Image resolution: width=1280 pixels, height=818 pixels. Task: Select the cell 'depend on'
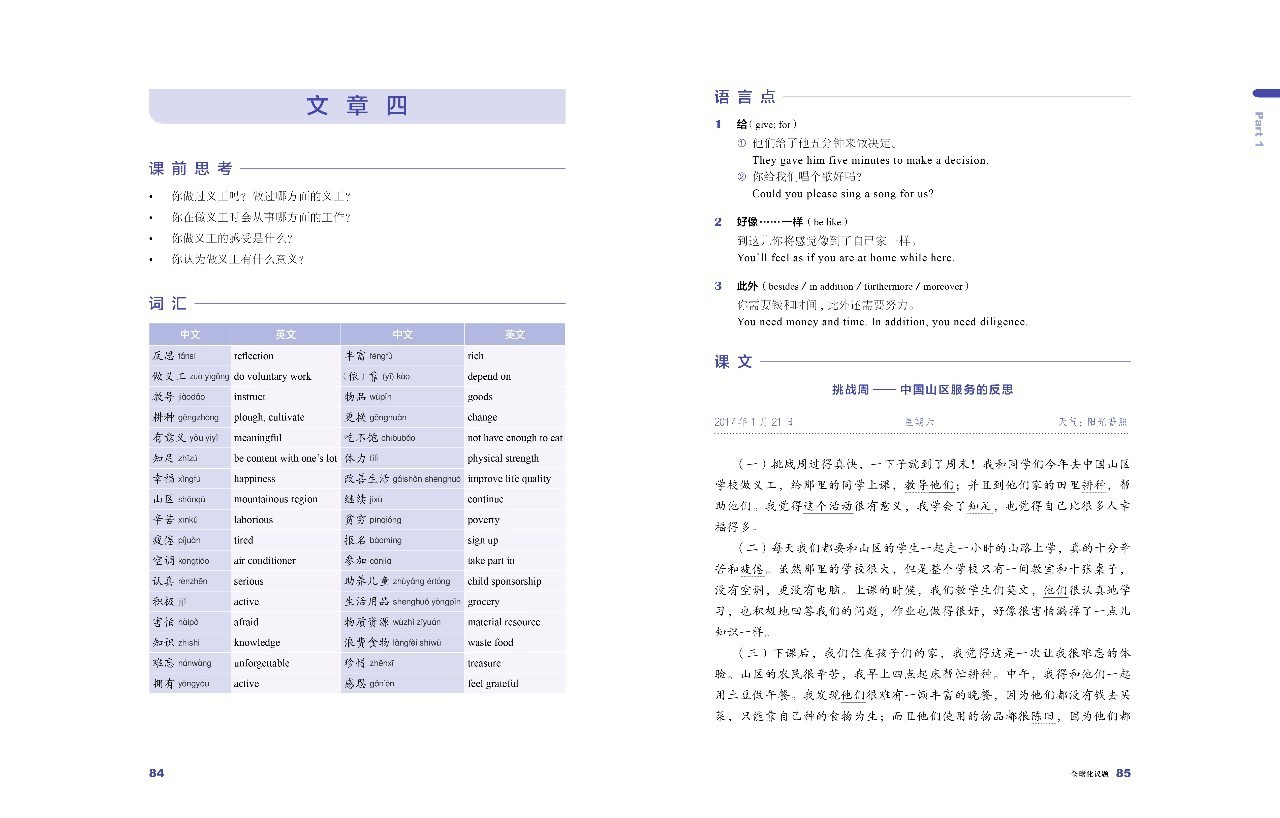(x=514, y=377)
